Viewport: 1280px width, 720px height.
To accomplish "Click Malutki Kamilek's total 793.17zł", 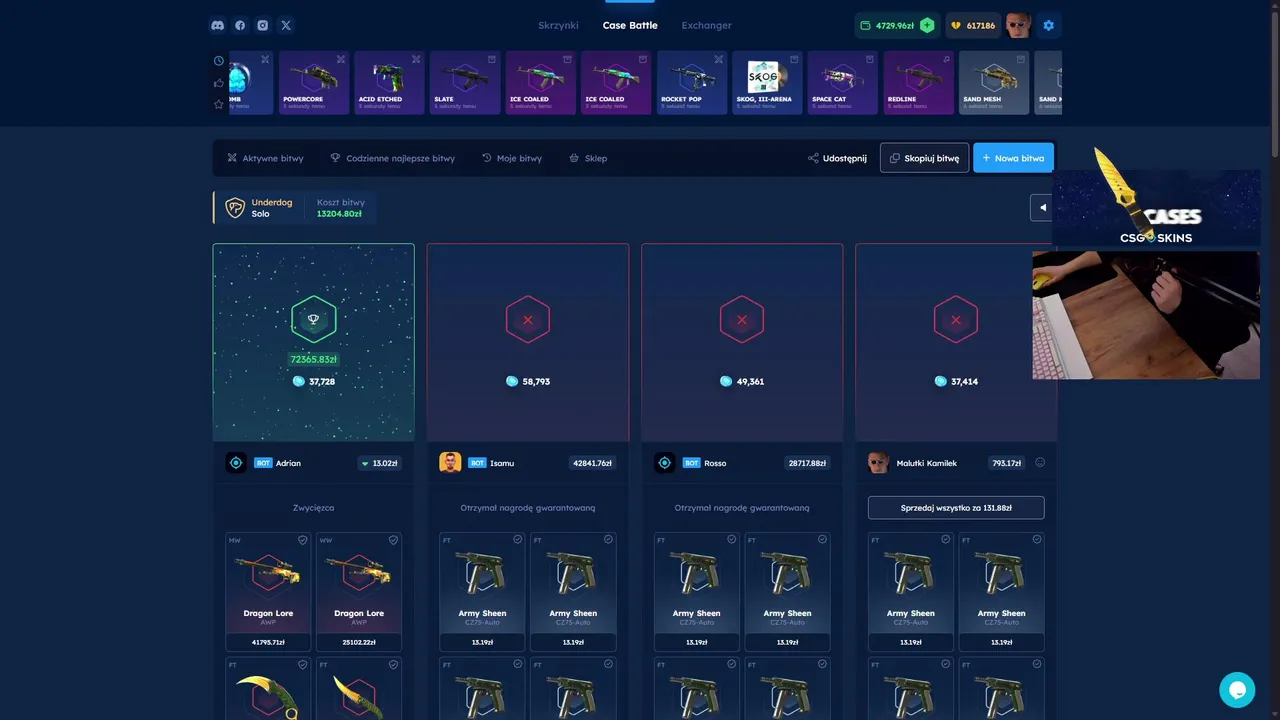I will [1006, 463].
